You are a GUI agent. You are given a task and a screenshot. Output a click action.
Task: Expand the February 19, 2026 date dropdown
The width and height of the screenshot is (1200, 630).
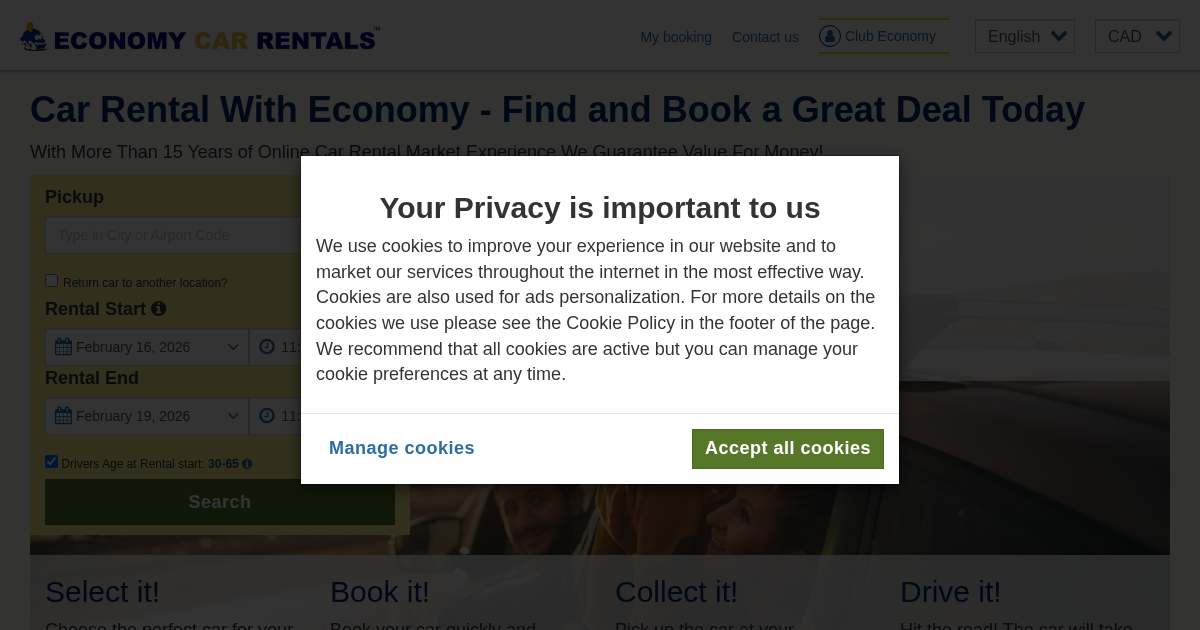(x=147, y=415)
